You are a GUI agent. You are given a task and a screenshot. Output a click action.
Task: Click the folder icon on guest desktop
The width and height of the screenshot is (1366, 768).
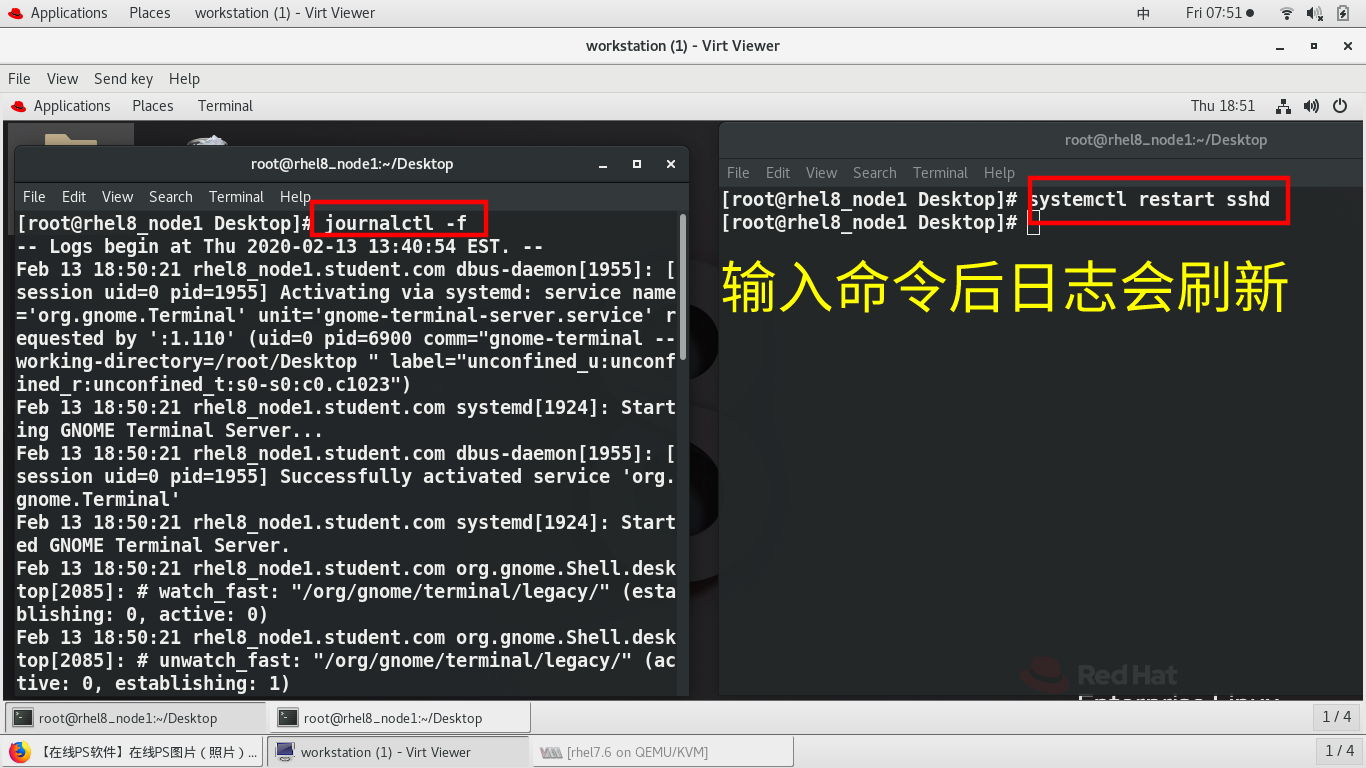pyautogui.click(x=71, y=138)
